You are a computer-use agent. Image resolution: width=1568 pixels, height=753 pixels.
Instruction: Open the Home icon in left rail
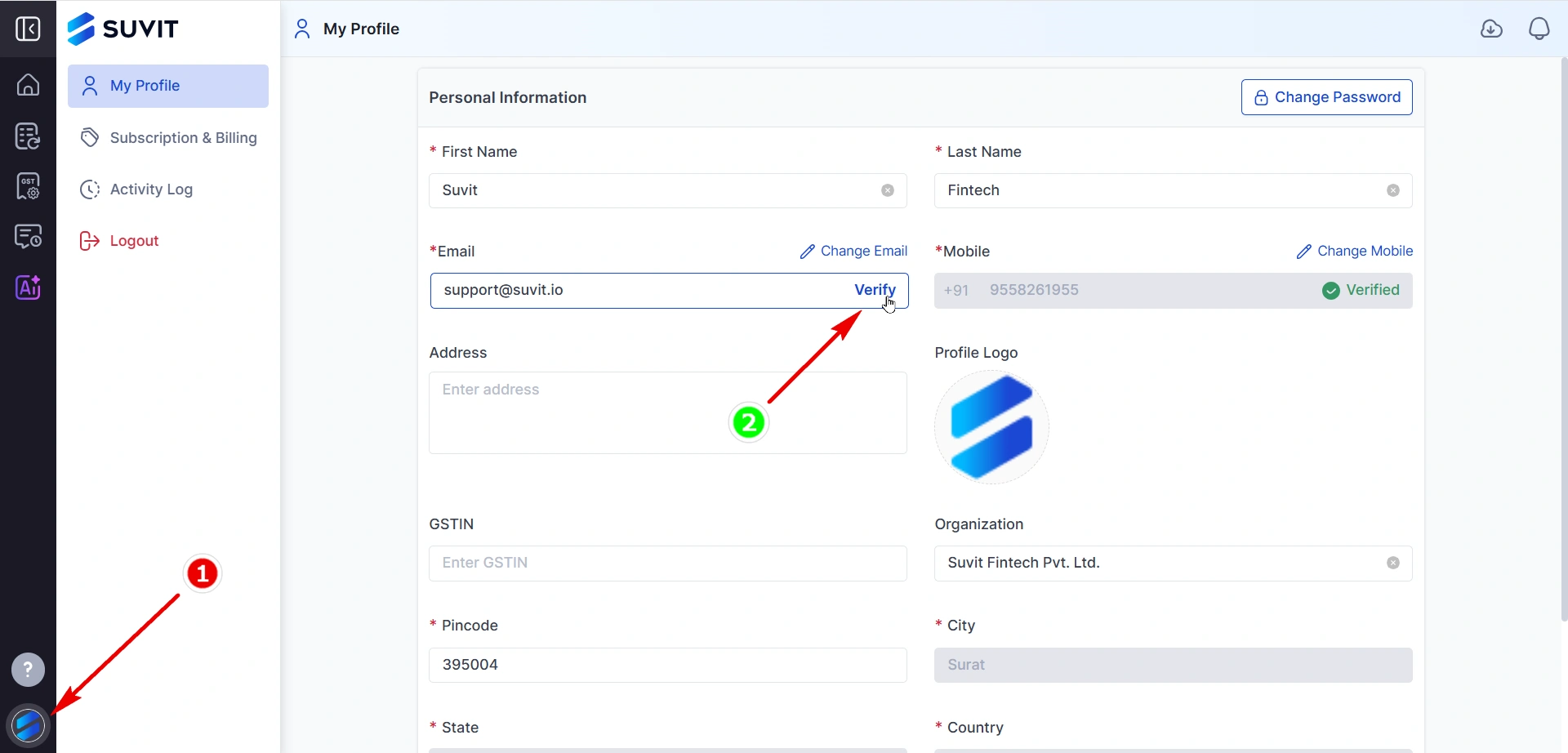(x=28, y=84)
